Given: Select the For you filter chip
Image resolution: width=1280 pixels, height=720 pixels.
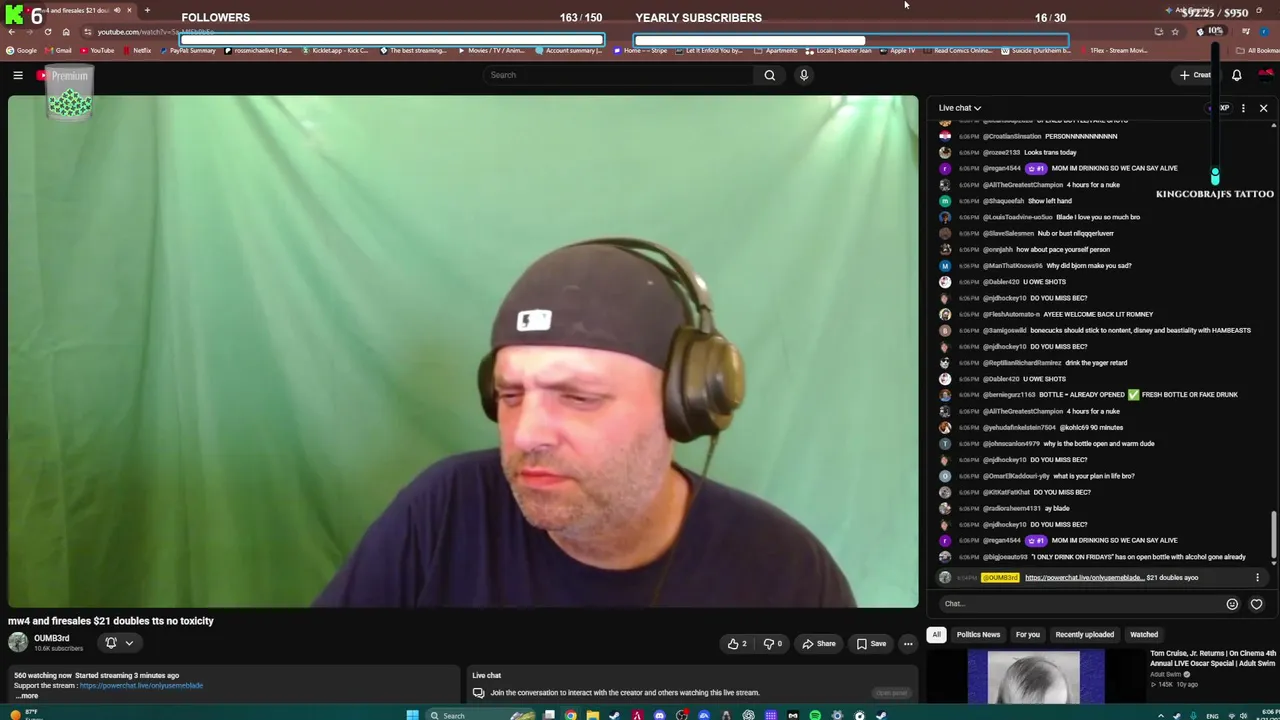Looking at the screenshot, I should tap(1028, 634).
